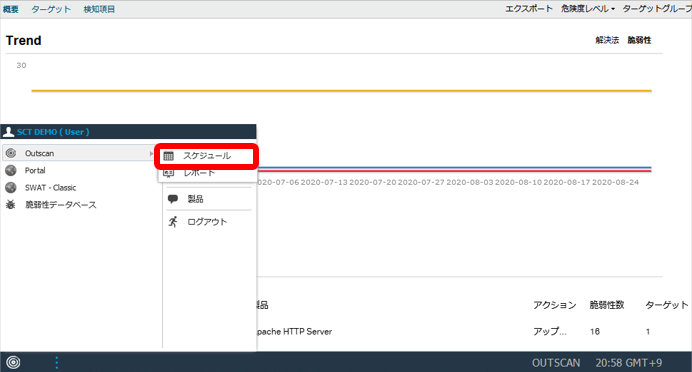
Task: Select the スケジュール menu entry
Action: pyautogui.click(x=206, y=156)
